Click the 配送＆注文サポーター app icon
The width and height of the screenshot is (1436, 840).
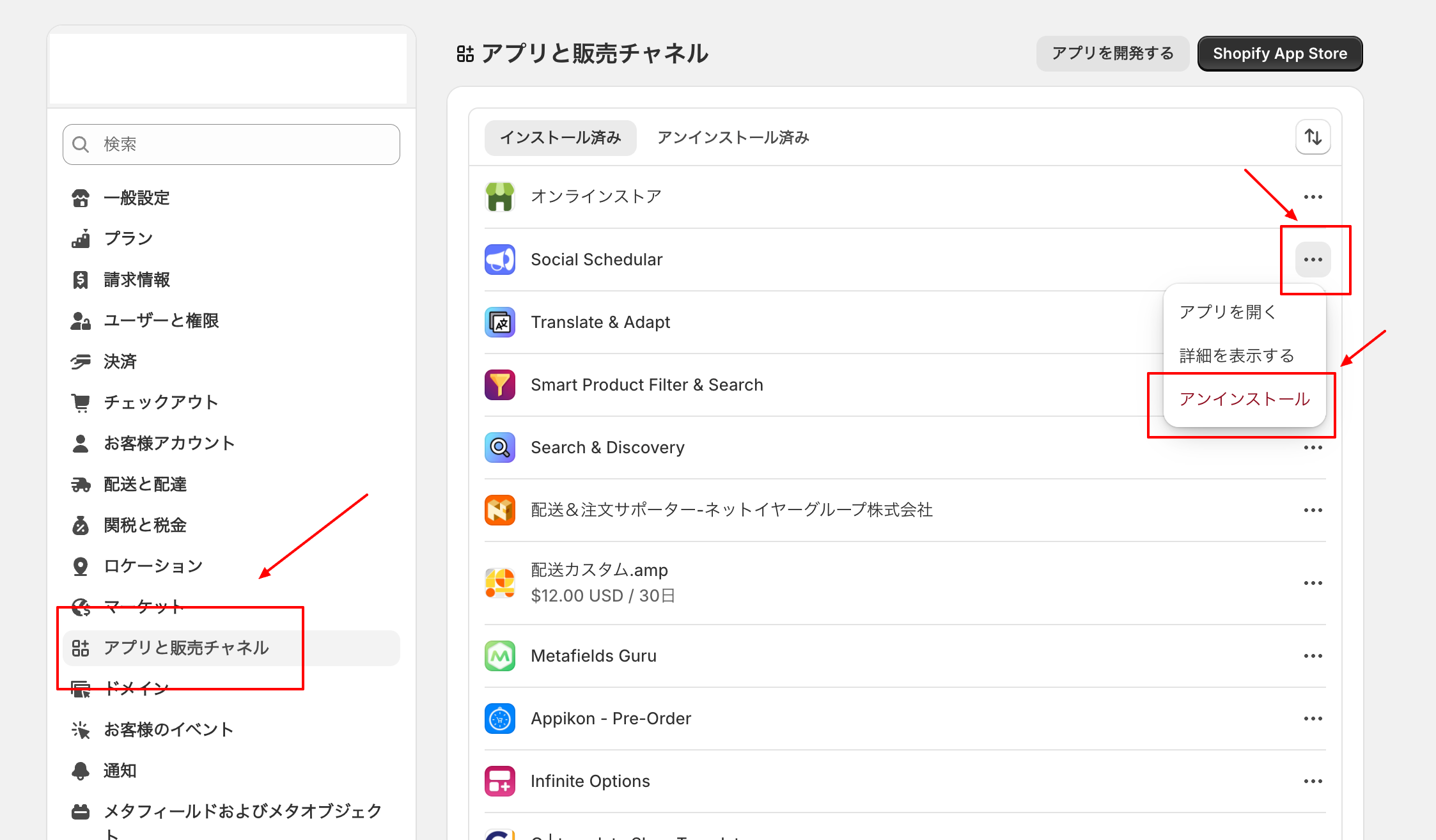coord(500,510)
